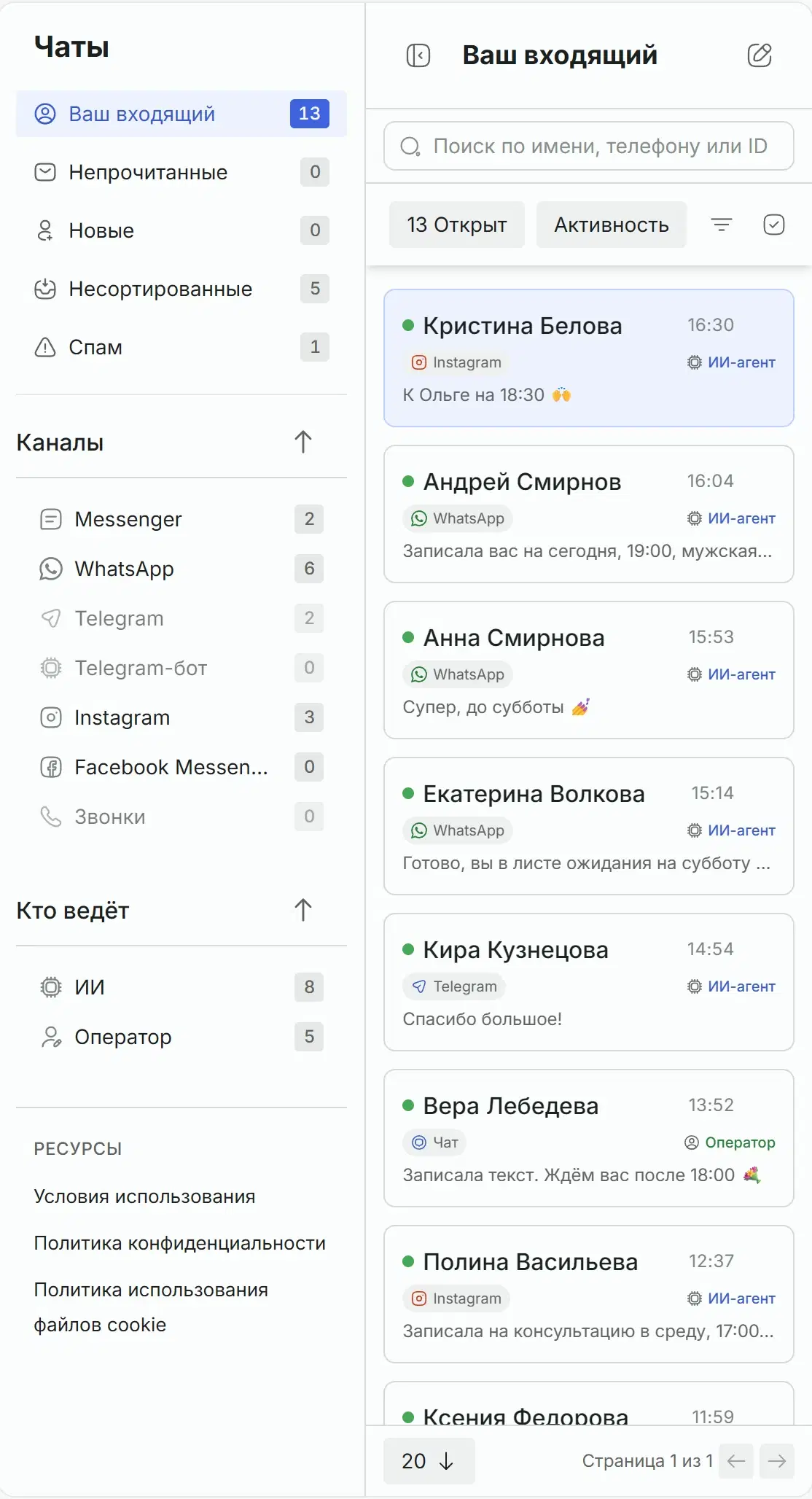Toggle the select-all checkbox icon

coord(774,225)
